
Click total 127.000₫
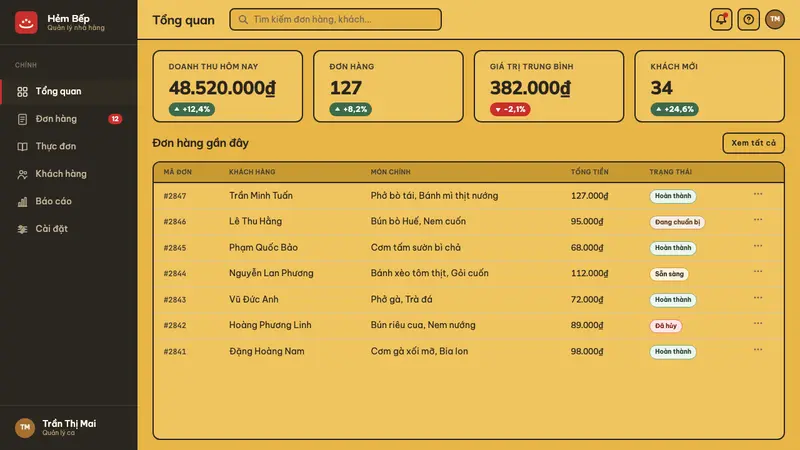point(589,195)
